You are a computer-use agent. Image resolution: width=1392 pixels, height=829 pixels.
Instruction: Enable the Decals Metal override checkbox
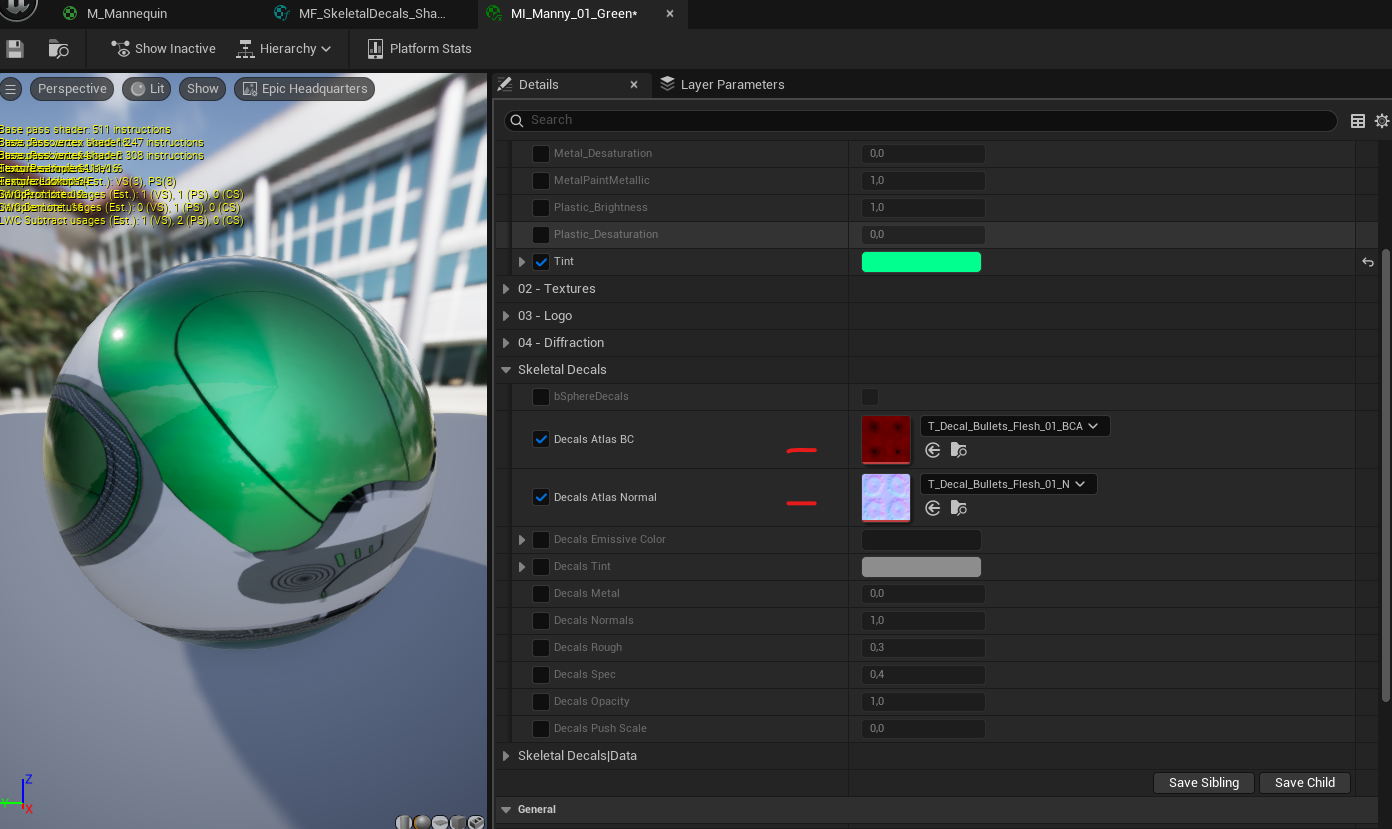(x=541, y=594)
